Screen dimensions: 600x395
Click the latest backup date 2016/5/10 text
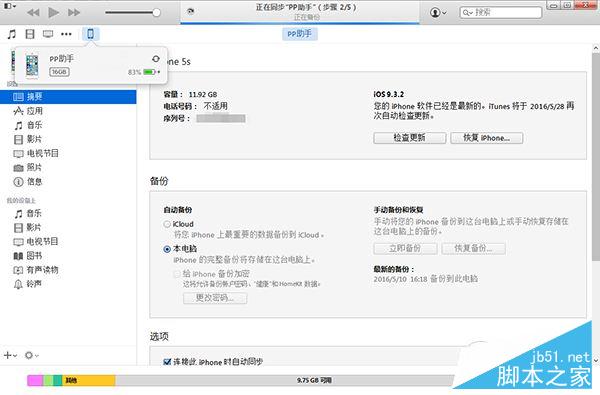click(426, 279)
